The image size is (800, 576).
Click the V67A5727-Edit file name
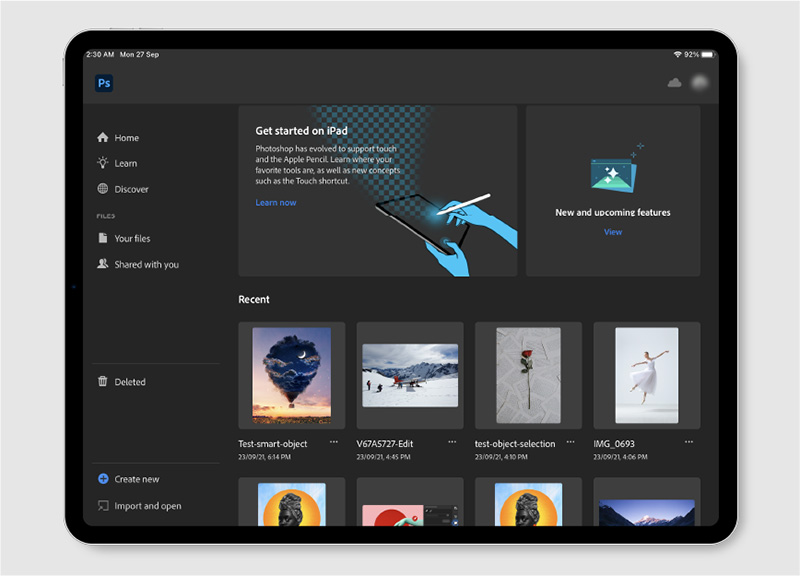(385, 444)
